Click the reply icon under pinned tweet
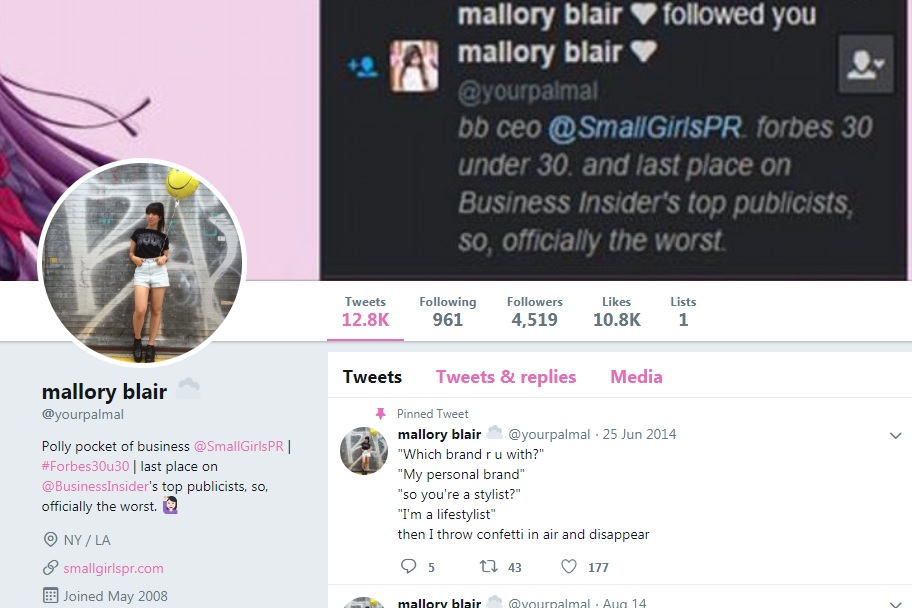The width and height of the screenshot is (912, 608). tap(409, 566)
